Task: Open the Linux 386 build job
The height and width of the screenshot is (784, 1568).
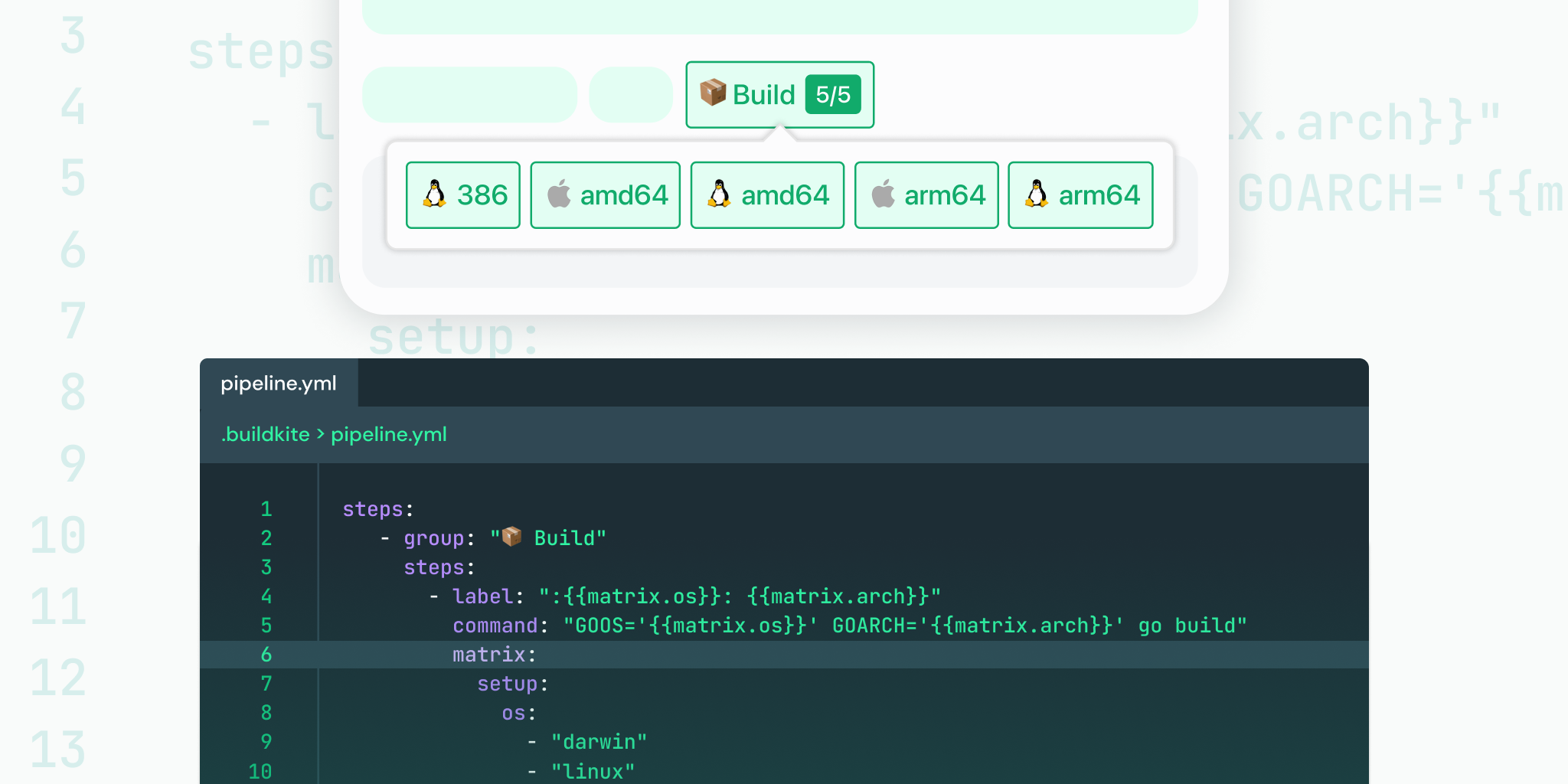Action: [463, 195]
